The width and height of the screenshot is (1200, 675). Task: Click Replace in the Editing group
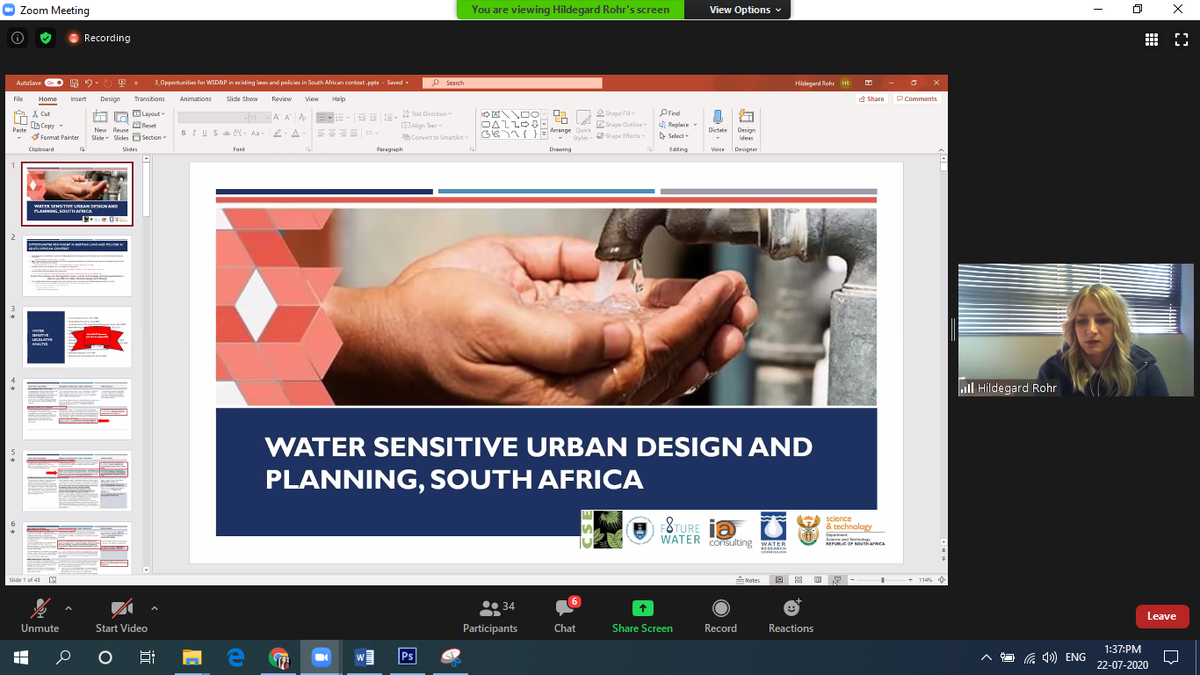677,125
